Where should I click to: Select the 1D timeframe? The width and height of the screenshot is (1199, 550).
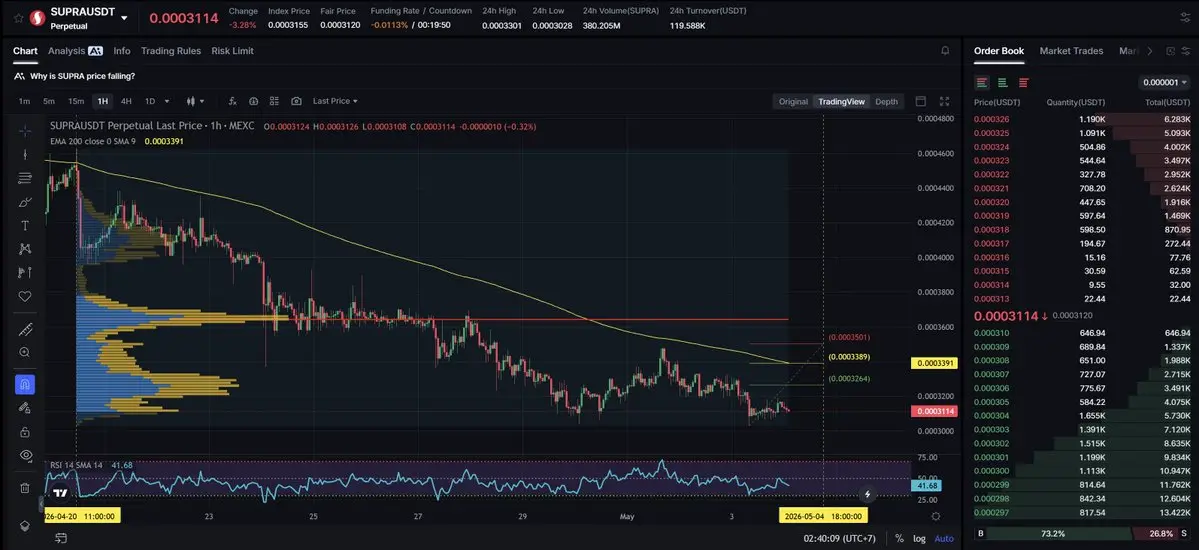click(x=150, y=101)
